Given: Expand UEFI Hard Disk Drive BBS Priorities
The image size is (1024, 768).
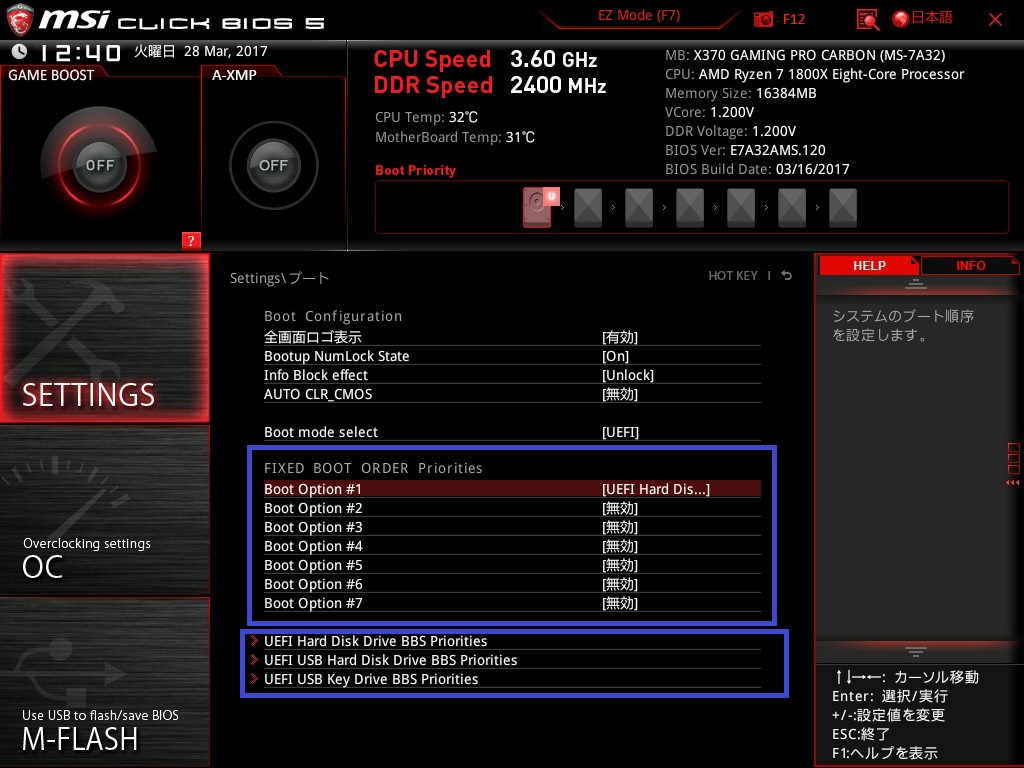Looking at the screenshot, I should (x=376, y=641).
